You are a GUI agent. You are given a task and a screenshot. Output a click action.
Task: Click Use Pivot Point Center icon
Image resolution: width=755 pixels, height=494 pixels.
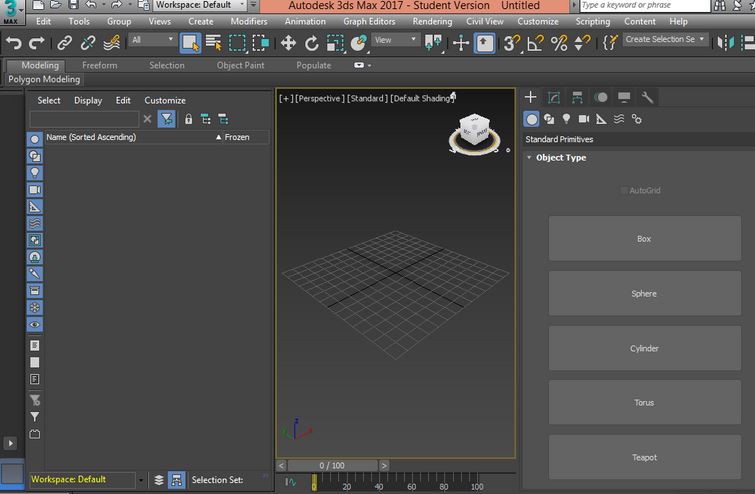click(x=433, y=43)
